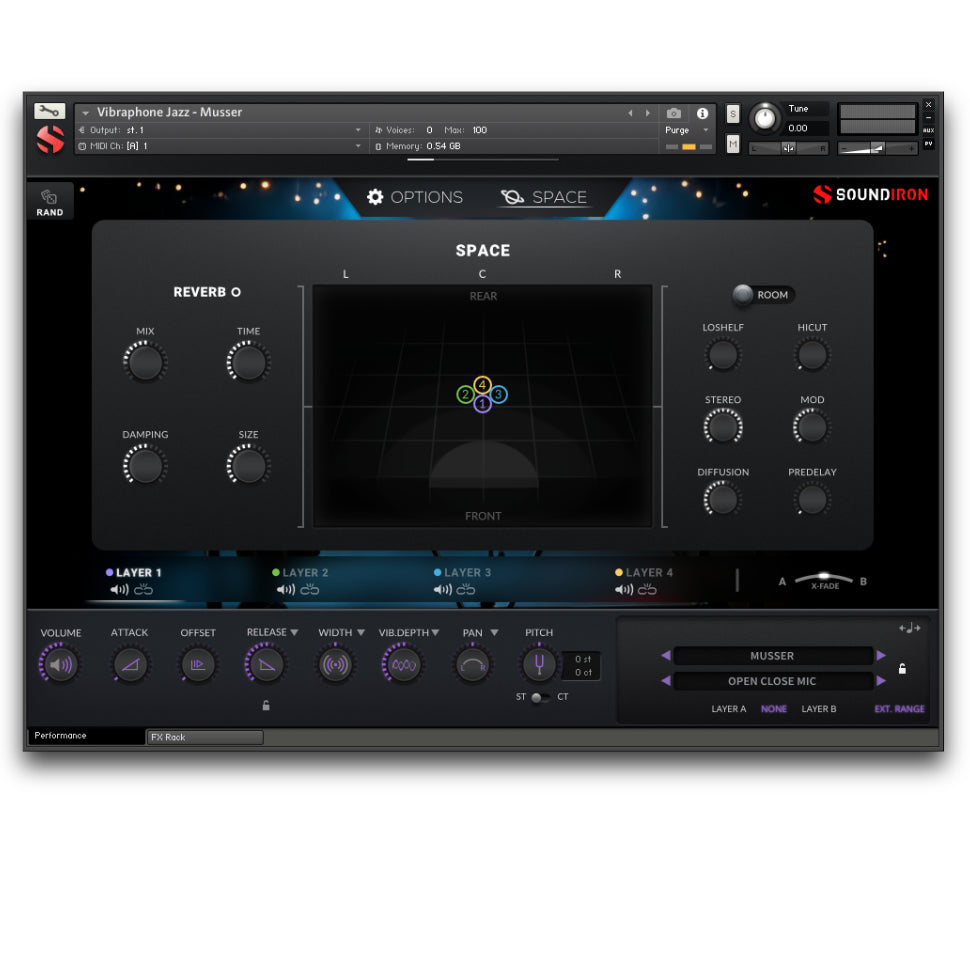Image resolution: width=970 pixels, height=970 pixels.
Task: Enable the ROOM reverb toggle
Action: tap(743, 294)
